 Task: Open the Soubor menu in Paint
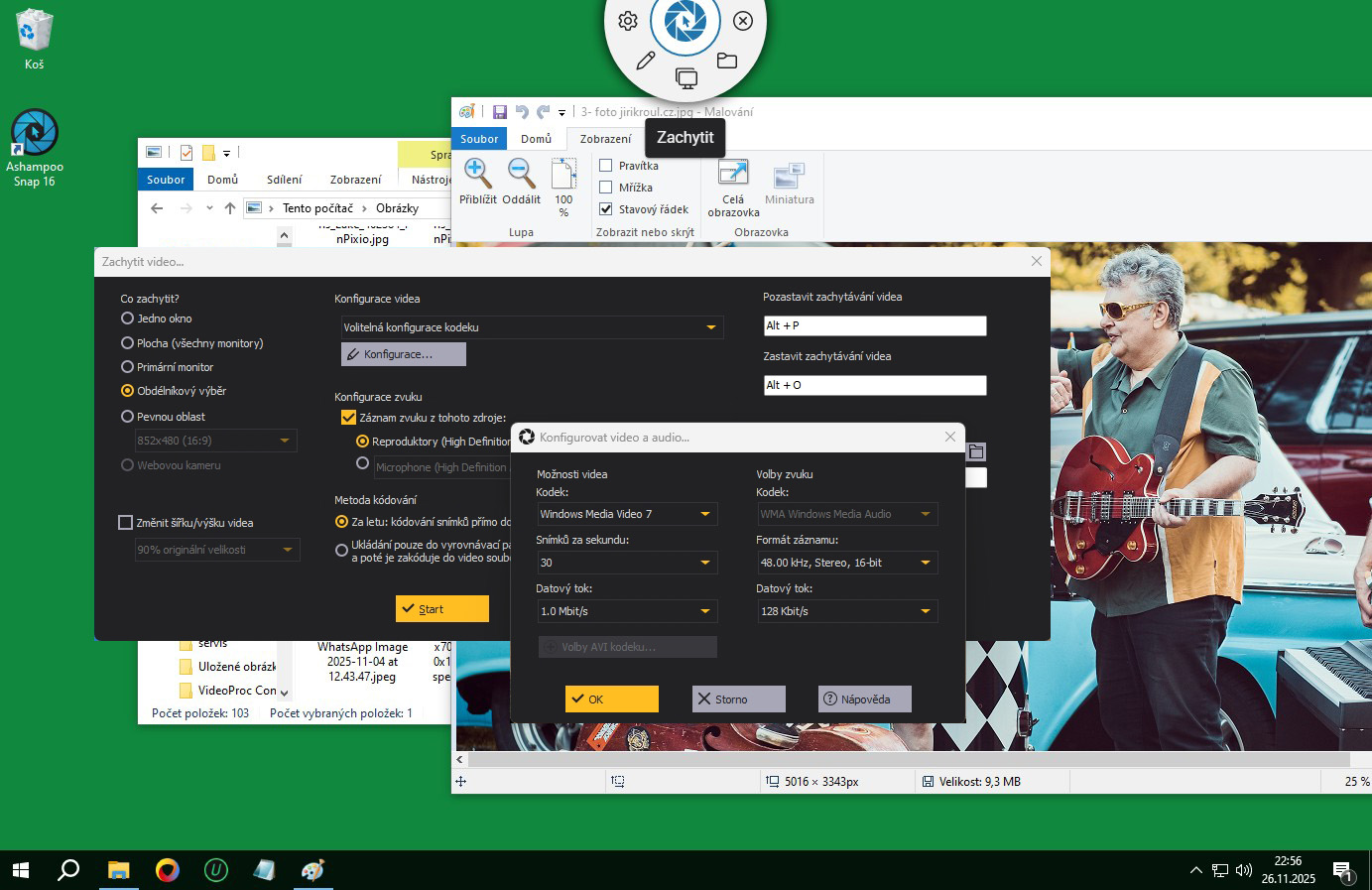point(479,139)
